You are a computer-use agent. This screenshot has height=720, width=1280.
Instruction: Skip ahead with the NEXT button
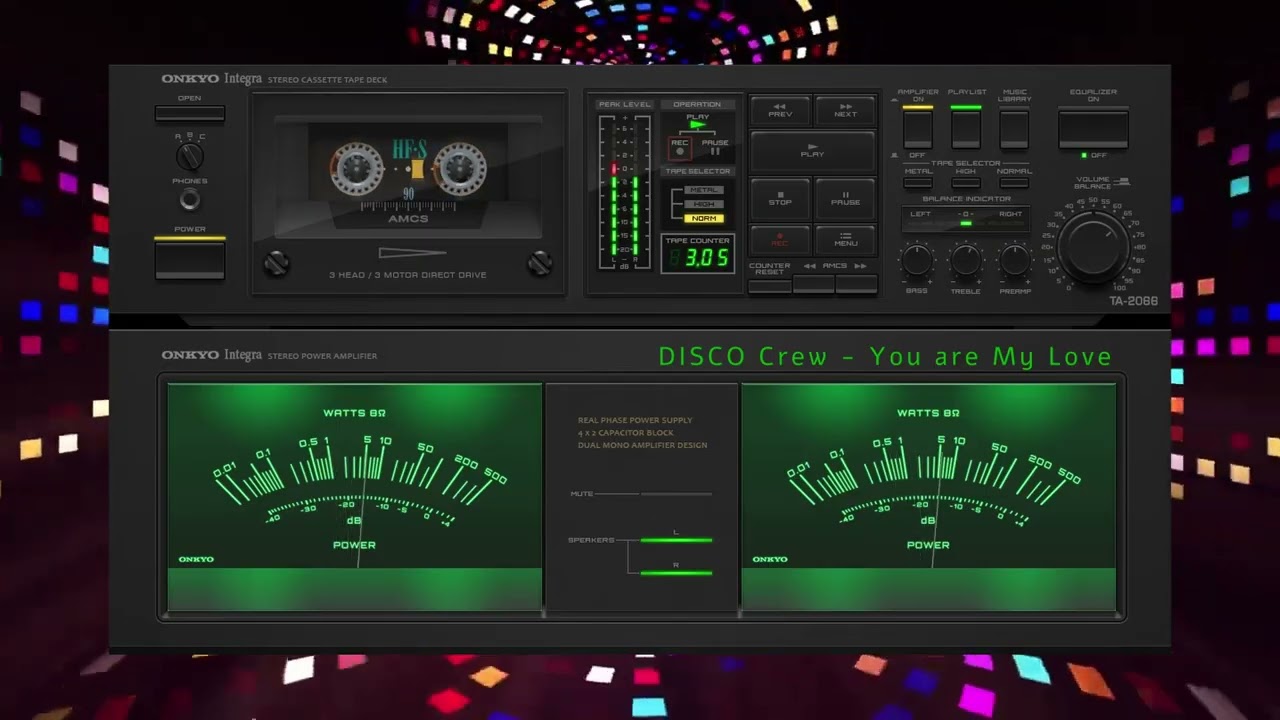[x=845, y=110]
